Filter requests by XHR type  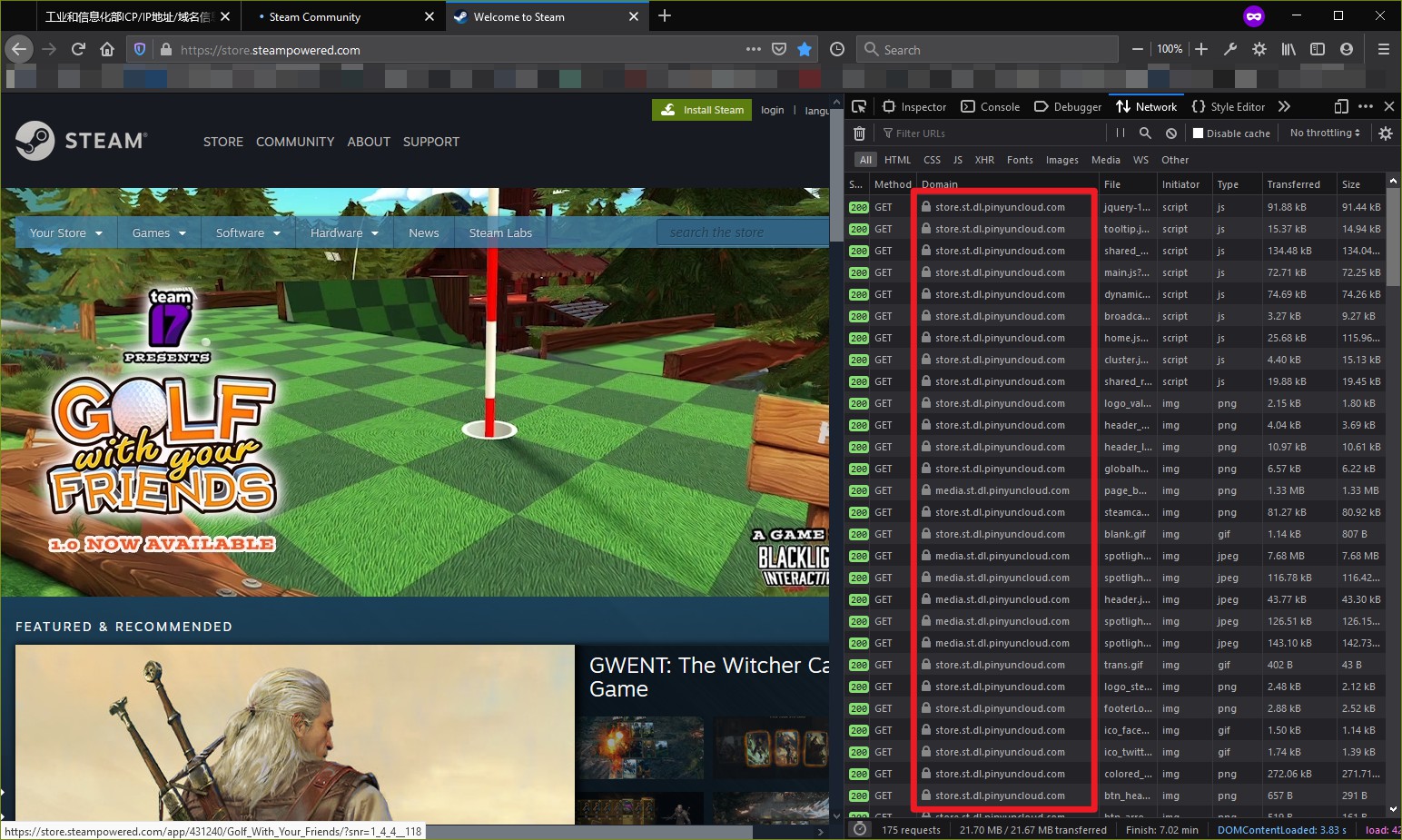click(984, 160)
